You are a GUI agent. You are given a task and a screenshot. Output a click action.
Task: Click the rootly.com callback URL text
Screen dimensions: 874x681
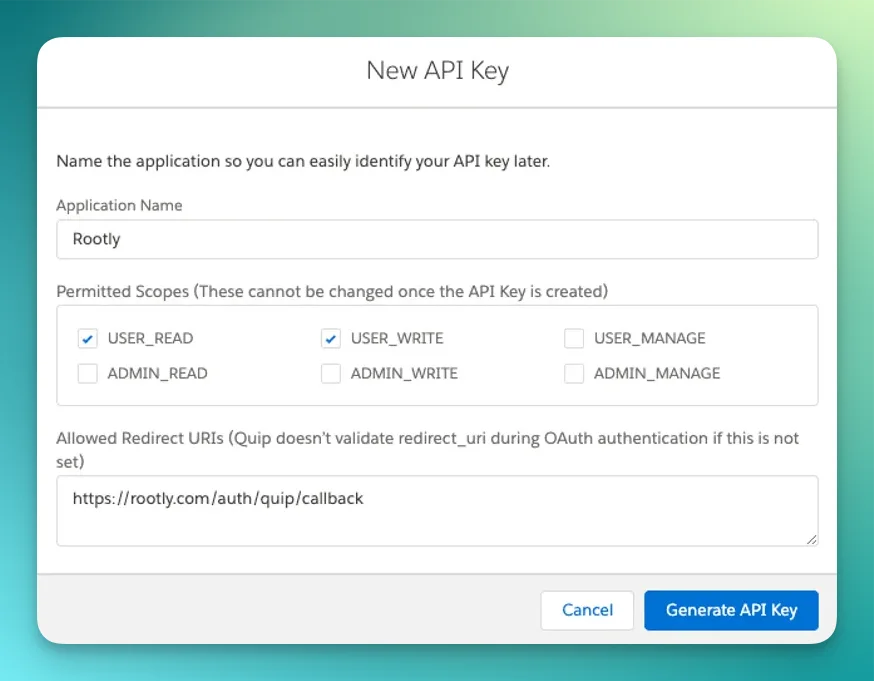(218, 498)
